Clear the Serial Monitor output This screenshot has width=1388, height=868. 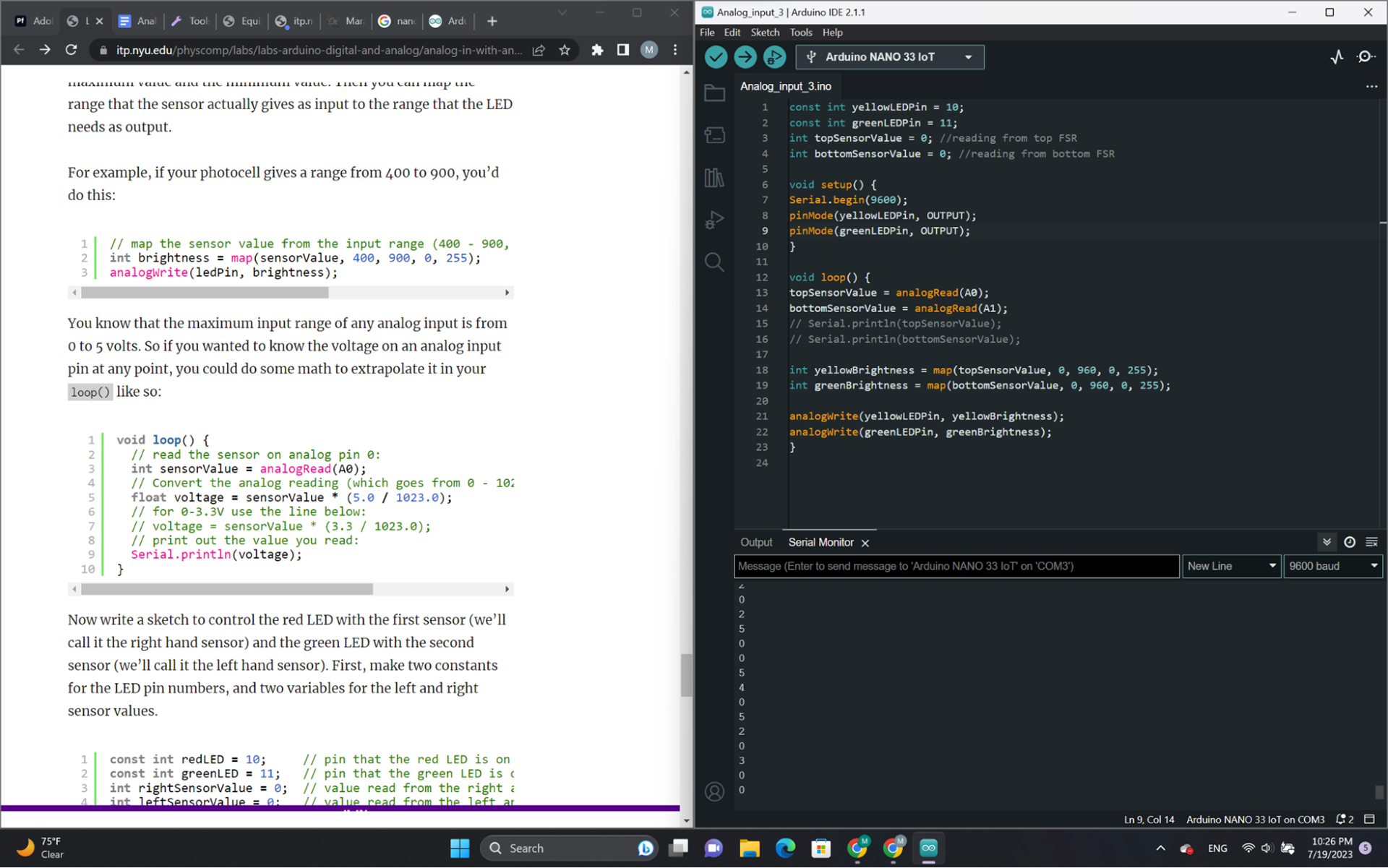(x=1371, y=542)
